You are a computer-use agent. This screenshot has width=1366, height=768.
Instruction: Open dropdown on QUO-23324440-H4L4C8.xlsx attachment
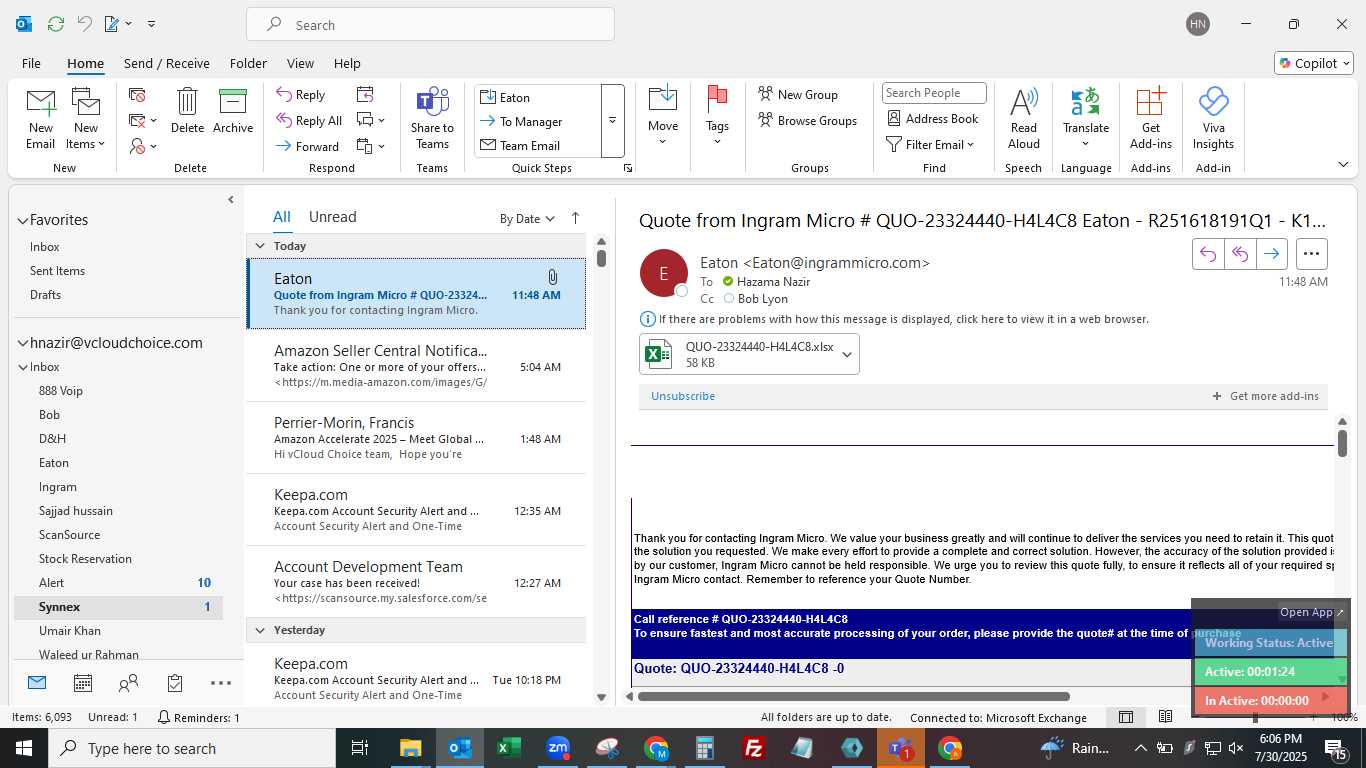(x=847, y=354)
